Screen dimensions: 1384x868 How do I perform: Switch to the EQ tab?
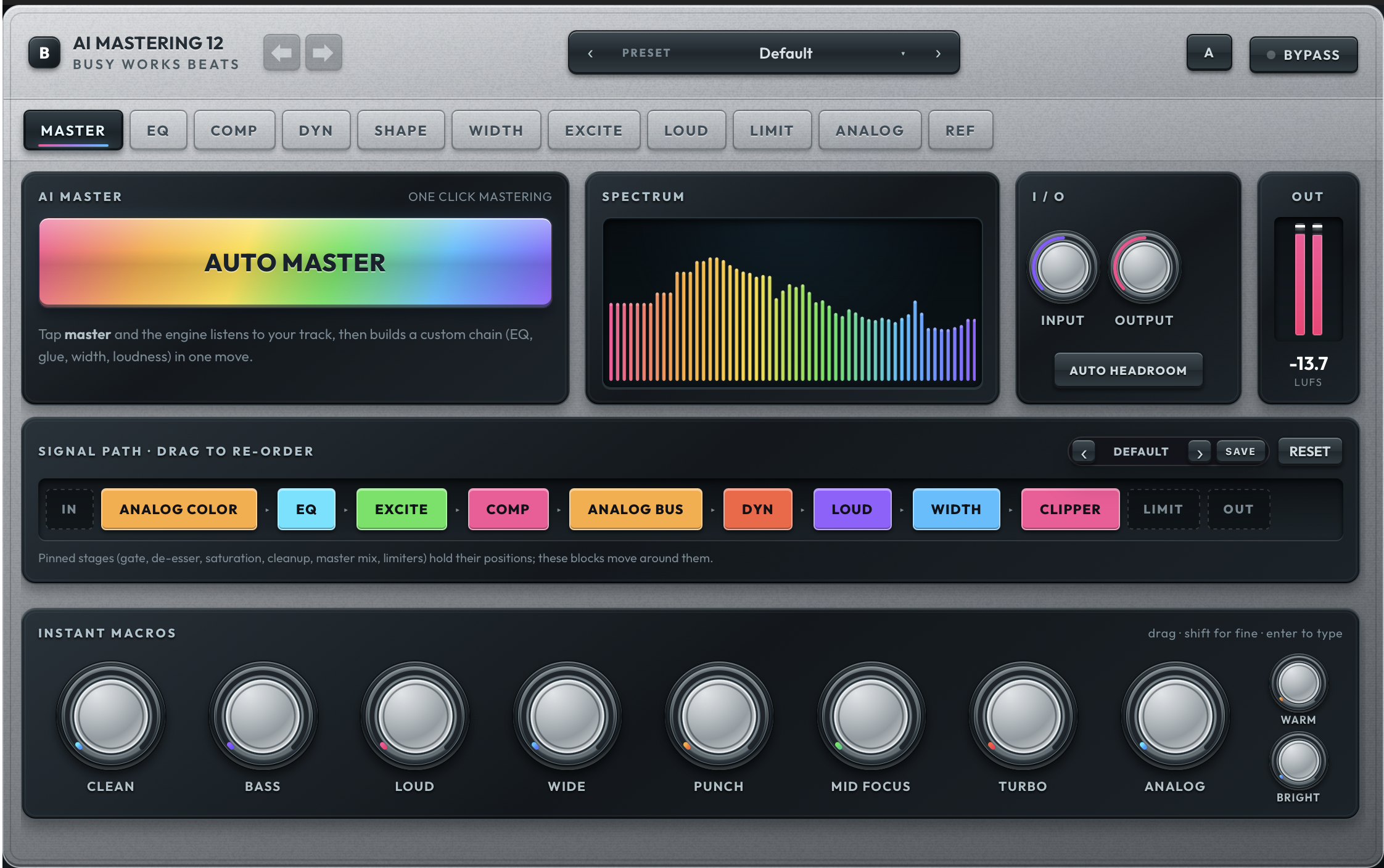tap(158, 130)
